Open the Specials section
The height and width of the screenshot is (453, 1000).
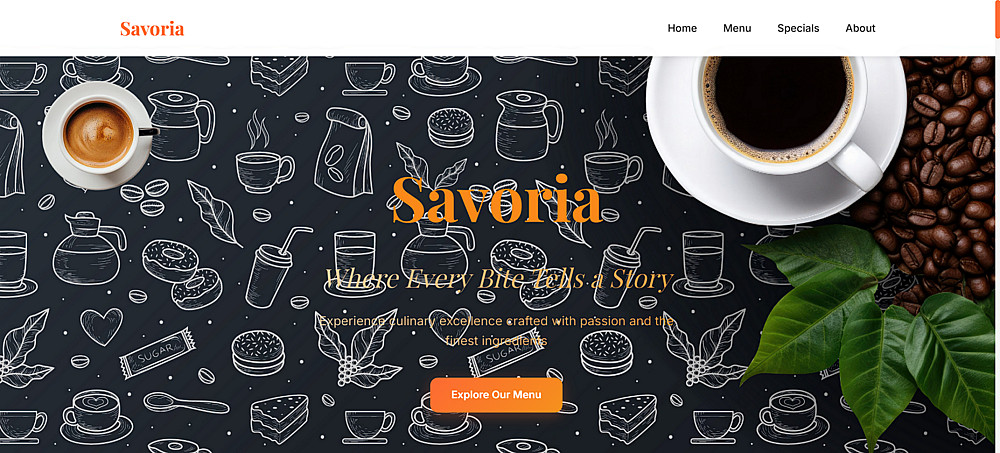coord(798,28)
